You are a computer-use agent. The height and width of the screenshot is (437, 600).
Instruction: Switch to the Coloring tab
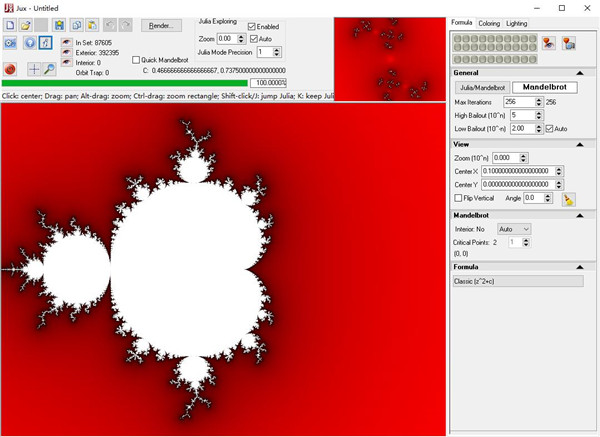tap(488, 22)
